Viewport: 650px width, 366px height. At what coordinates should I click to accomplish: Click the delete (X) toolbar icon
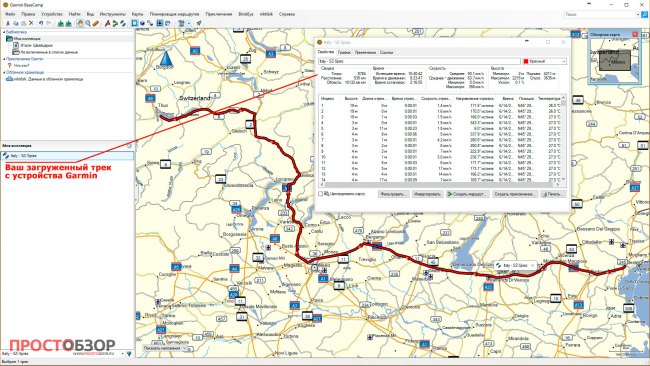[31, 23]
